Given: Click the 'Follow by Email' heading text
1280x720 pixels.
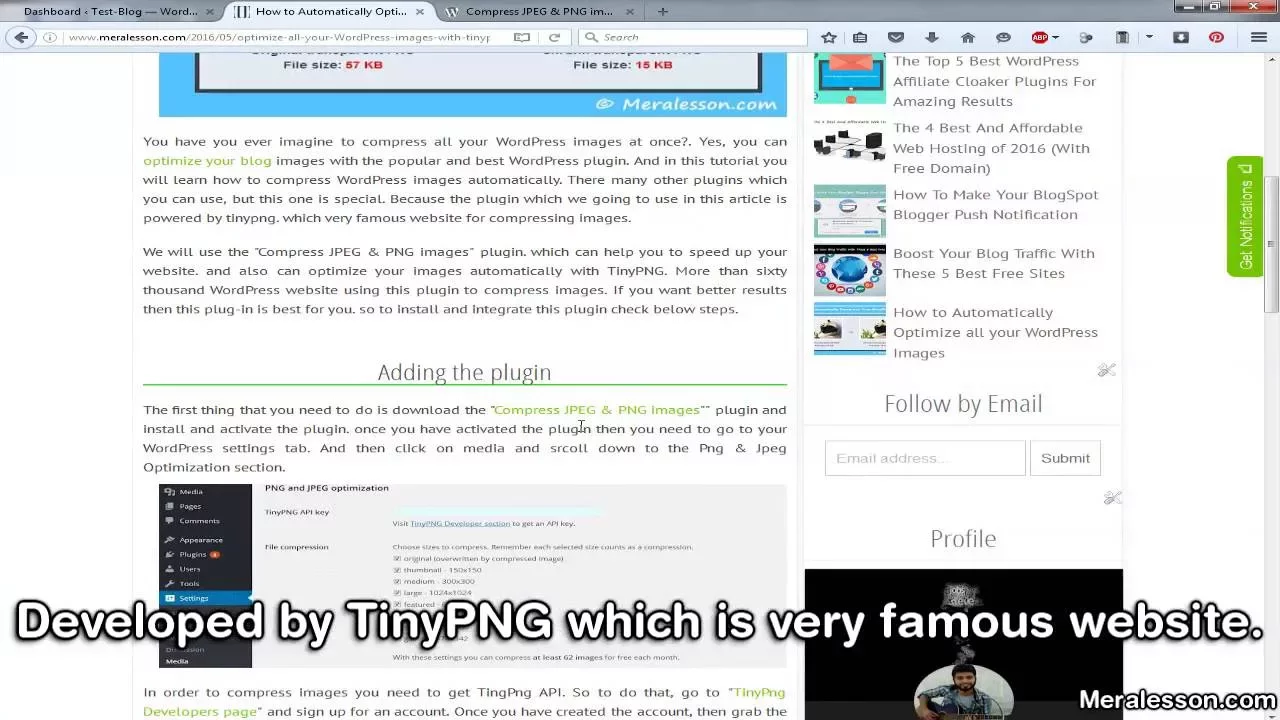Looking at the screenshot, I should [x=963, y=404].
